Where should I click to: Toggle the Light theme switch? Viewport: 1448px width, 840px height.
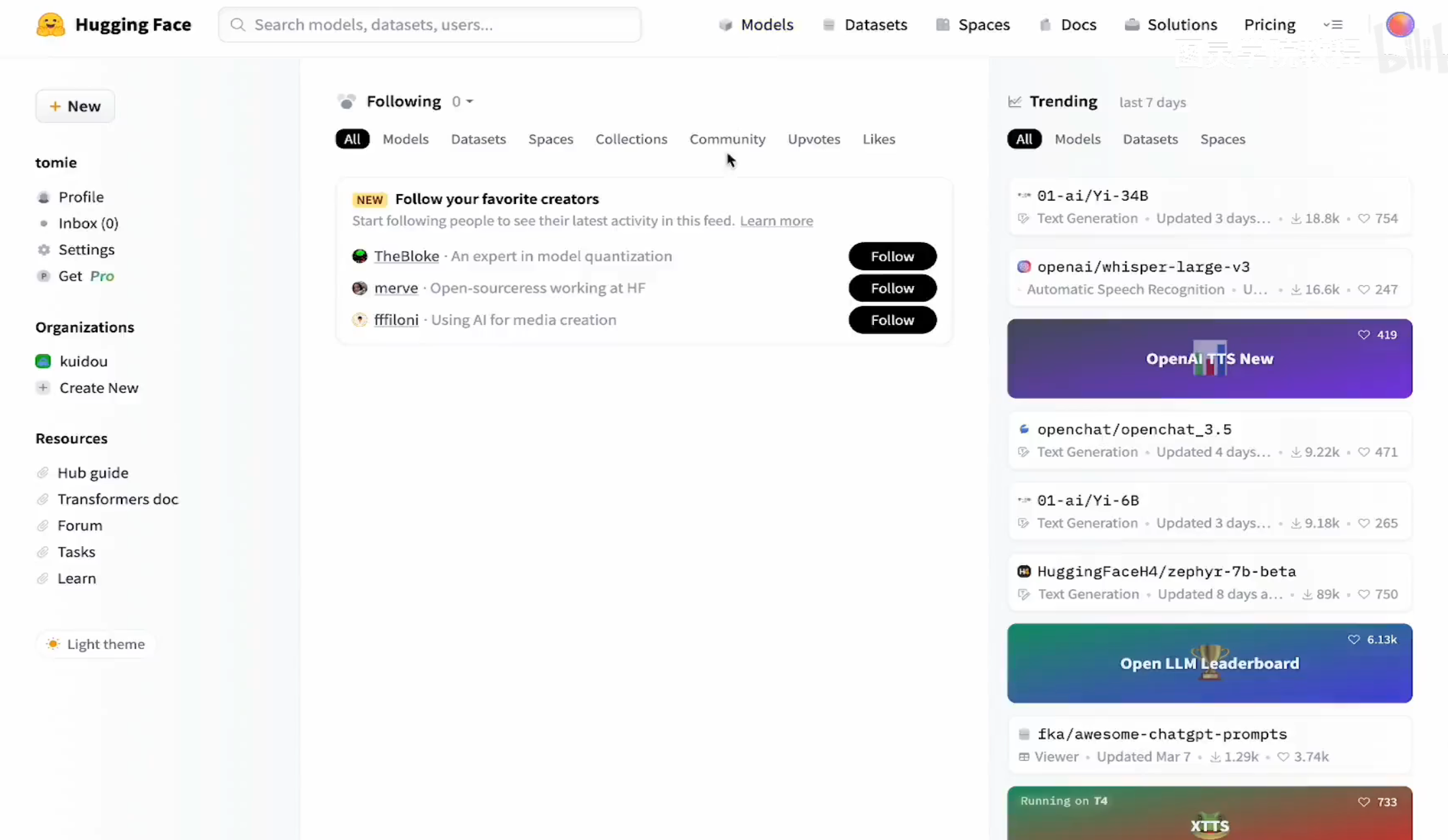[x=96, y=644]
